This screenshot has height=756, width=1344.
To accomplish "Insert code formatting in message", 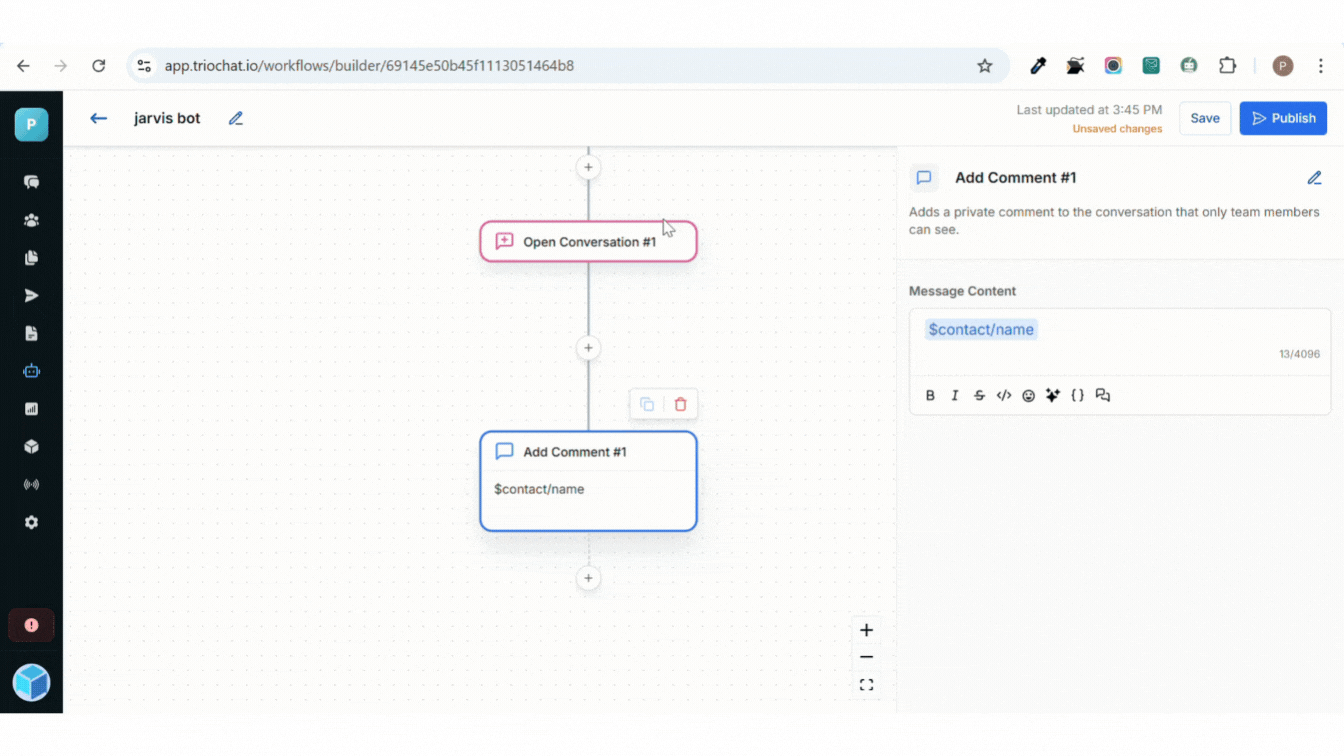I will (1004, 396).
